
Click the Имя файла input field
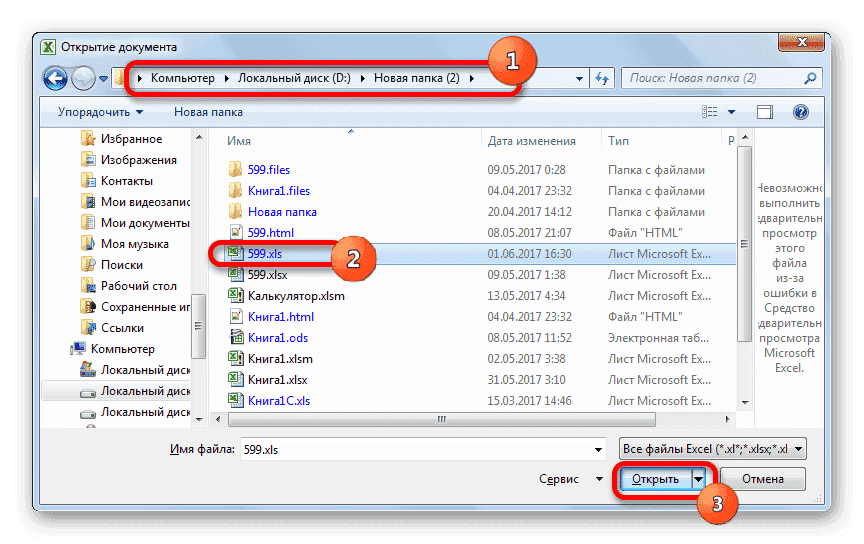(415, 449)
